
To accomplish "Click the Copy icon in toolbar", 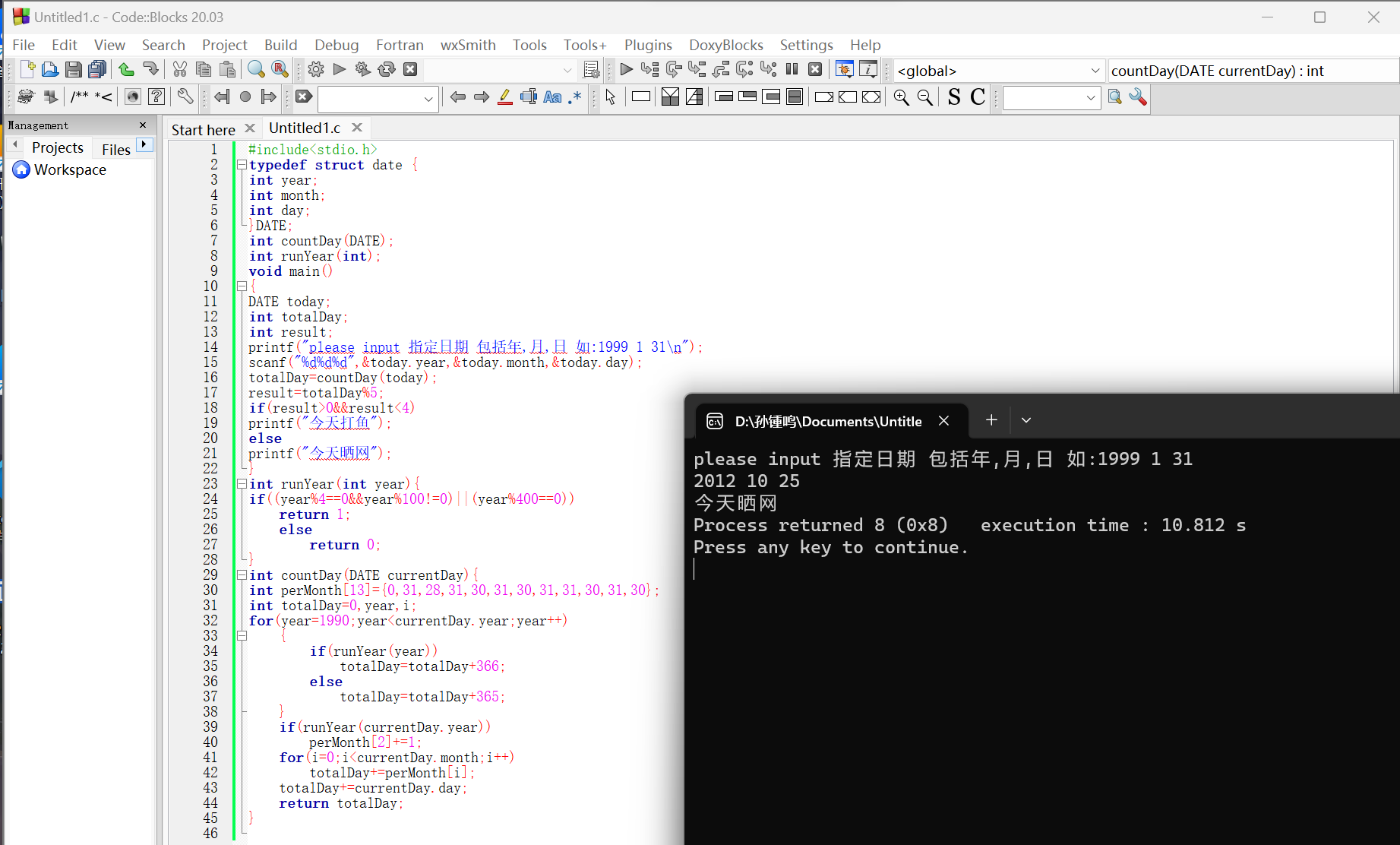I will click(x=204, y=70).
